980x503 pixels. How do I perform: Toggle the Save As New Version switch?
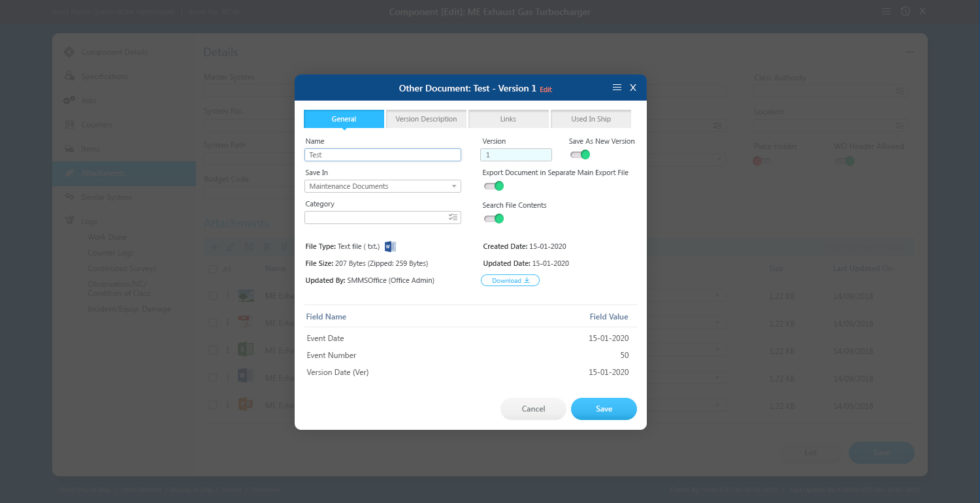(580, 154)
